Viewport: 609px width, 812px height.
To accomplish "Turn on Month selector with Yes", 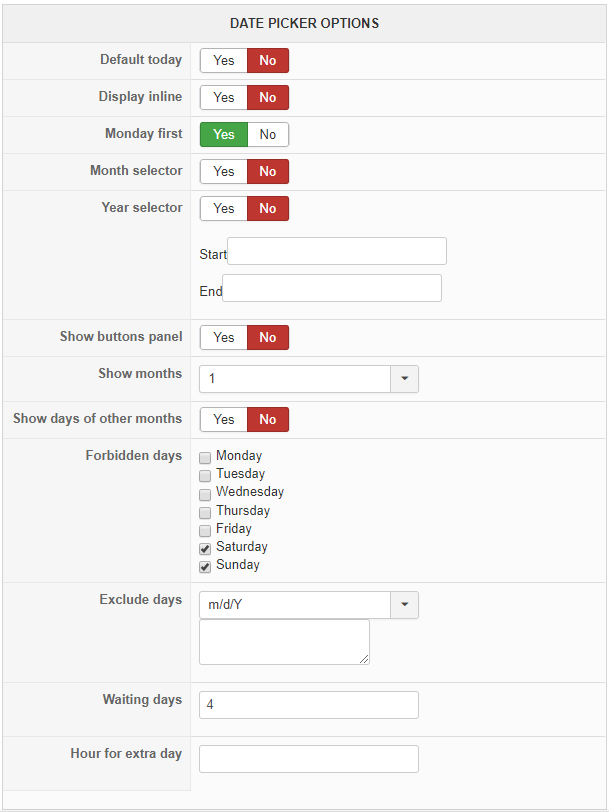I will (224, 172).
